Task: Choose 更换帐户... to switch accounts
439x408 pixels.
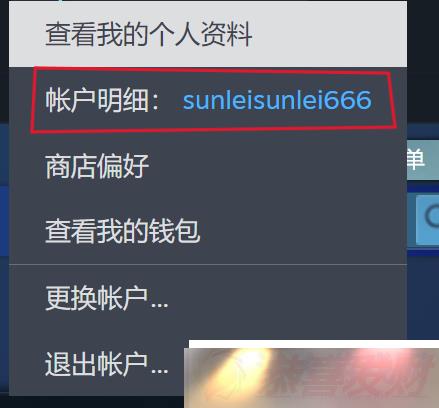Action: 106,298
